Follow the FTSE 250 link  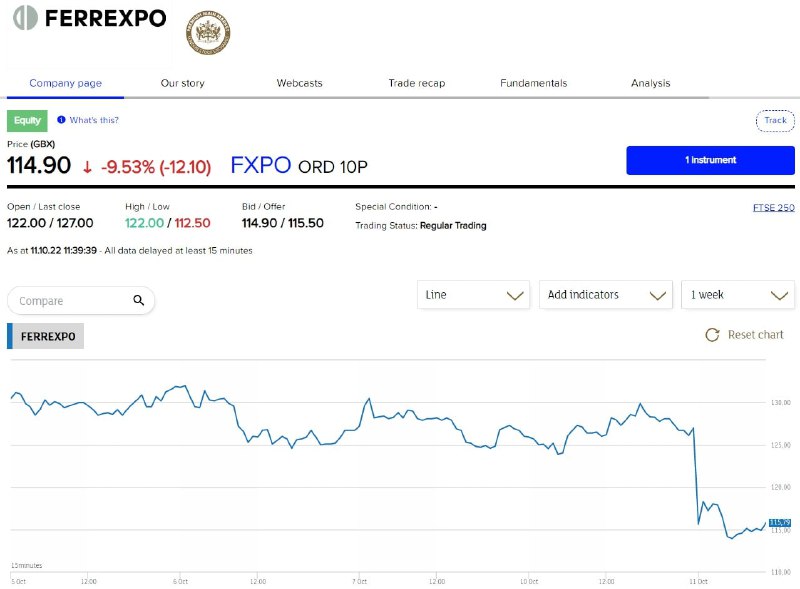773,207
